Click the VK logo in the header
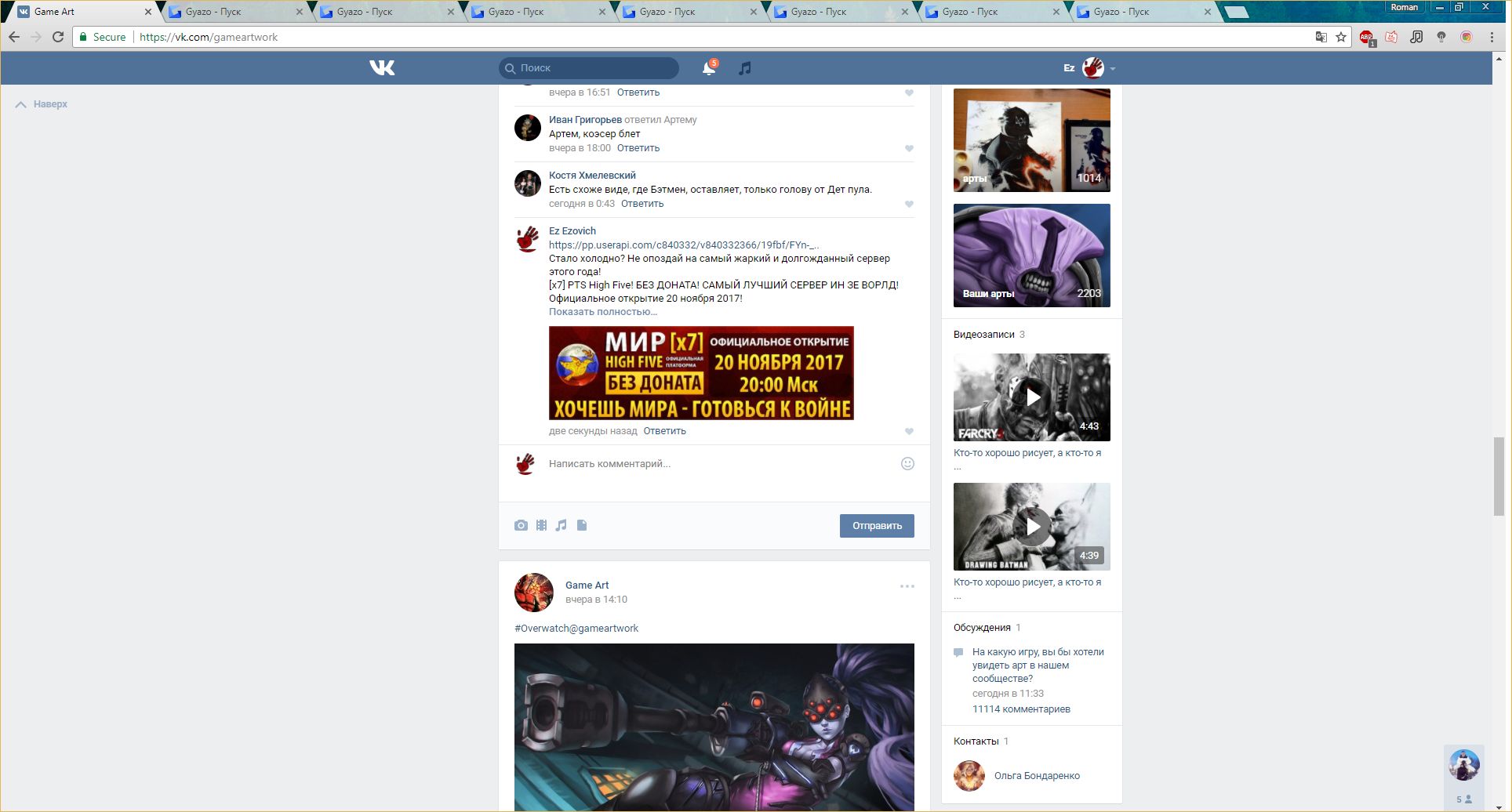 pos(382,68)
